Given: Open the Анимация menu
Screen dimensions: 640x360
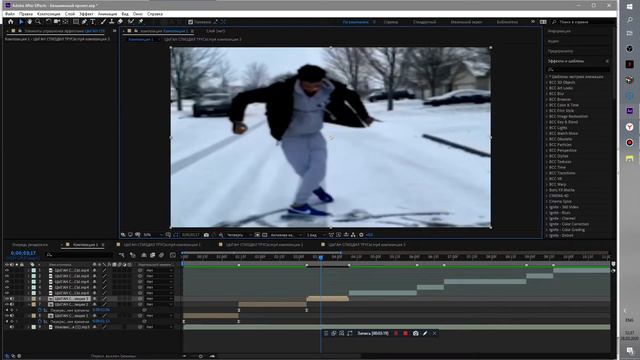Looking at the screenshot, I should pos(107,14).
